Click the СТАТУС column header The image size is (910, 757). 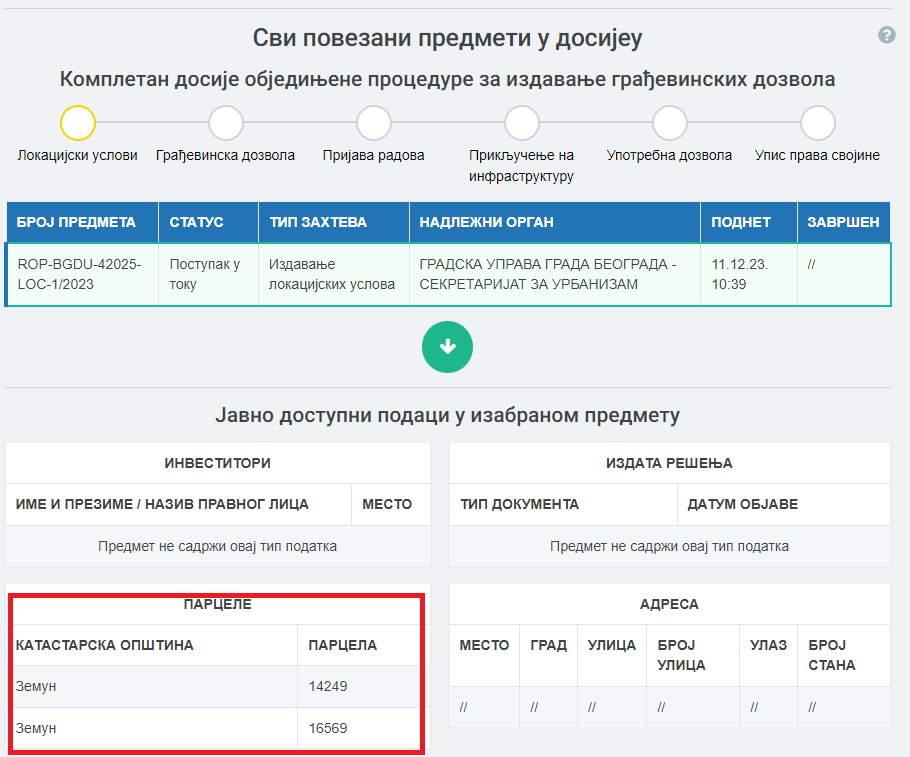[x=197, y=222]
